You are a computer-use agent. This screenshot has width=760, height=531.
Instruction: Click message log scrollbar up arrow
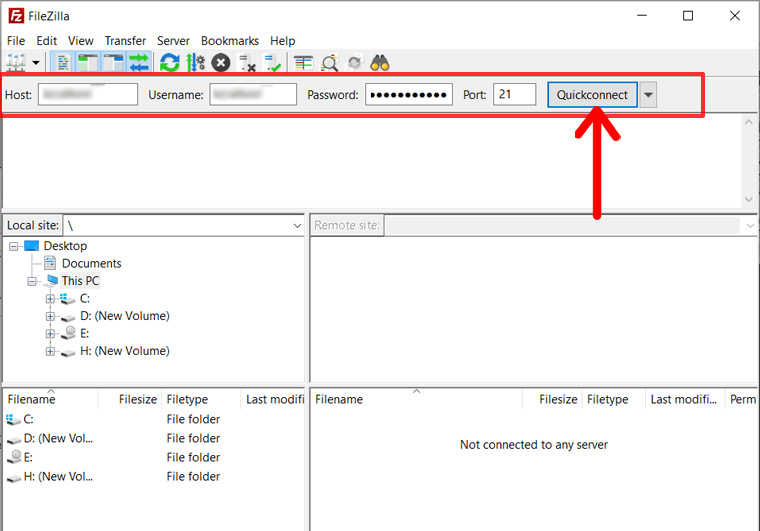pos(749,122)
